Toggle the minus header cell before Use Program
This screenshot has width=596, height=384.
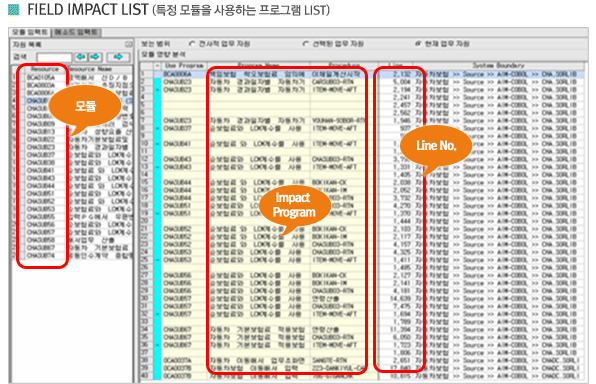click(x=157, y=66)
